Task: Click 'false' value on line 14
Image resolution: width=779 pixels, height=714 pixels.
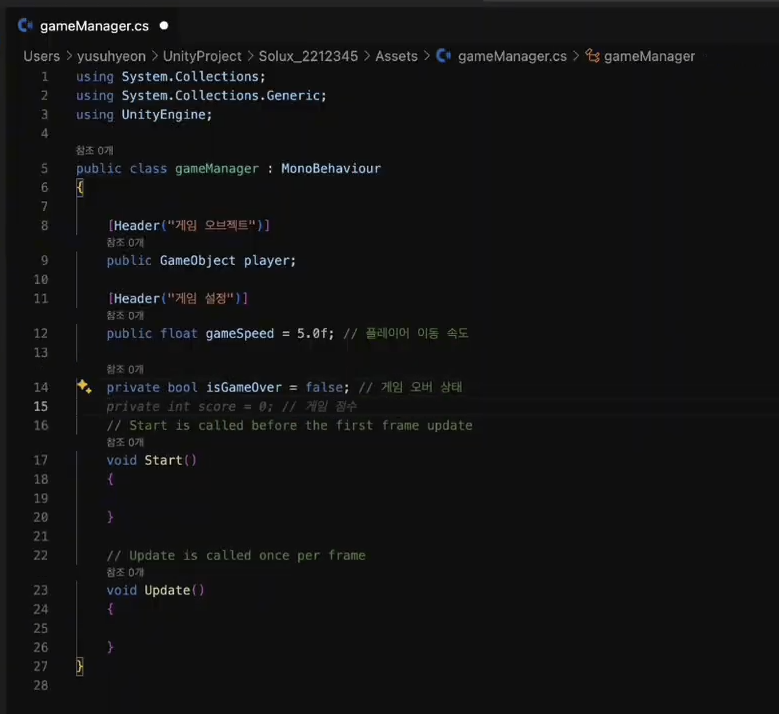Action: [324, 387]
